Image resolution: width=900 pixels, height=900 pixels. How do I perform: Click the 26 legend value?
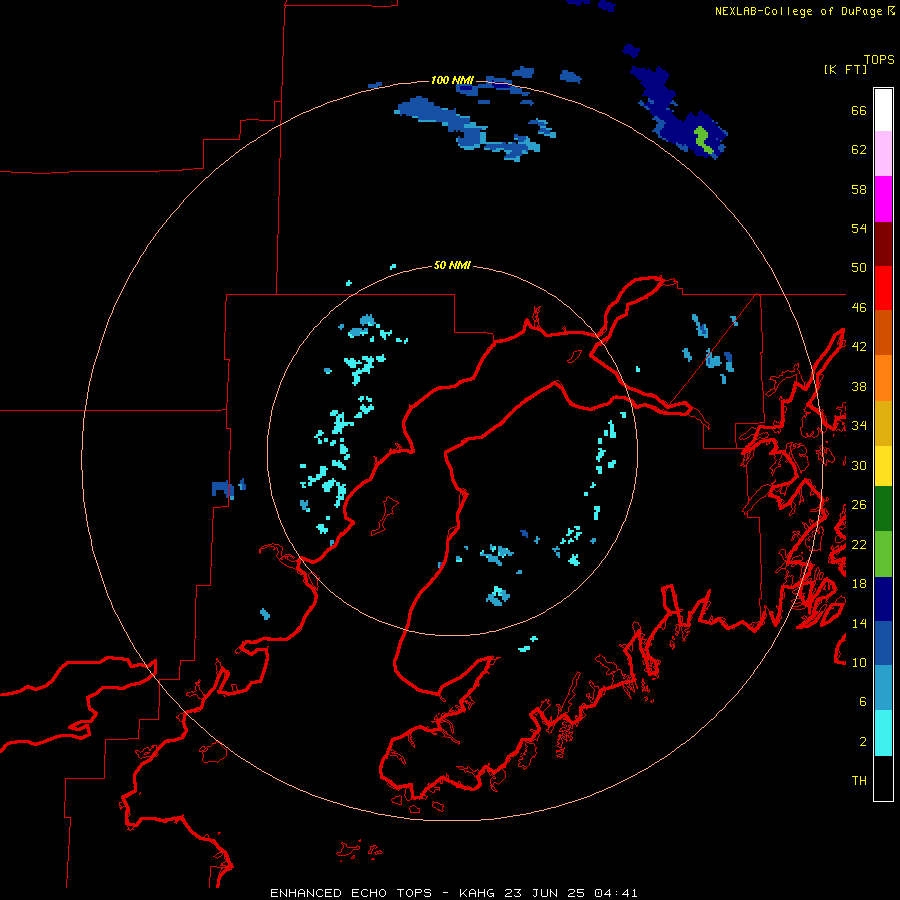point(859,505)
